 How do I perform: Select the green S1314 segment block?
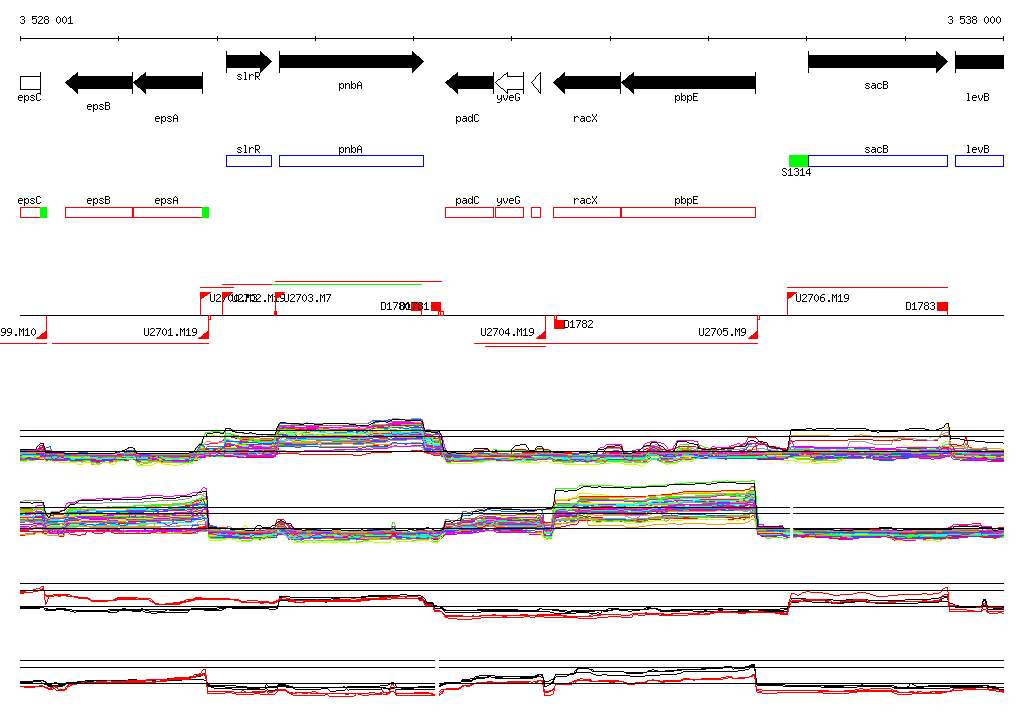point(799,161)
